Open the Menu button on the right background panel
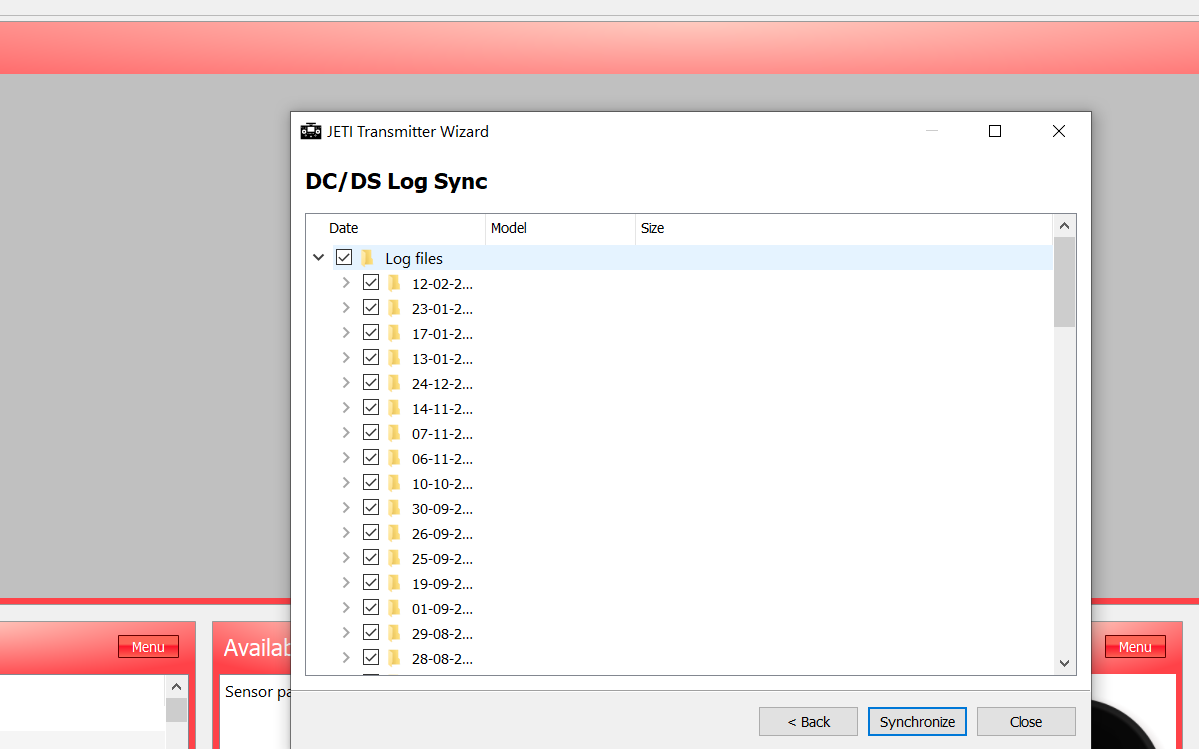 click(x=1135, y=647)
